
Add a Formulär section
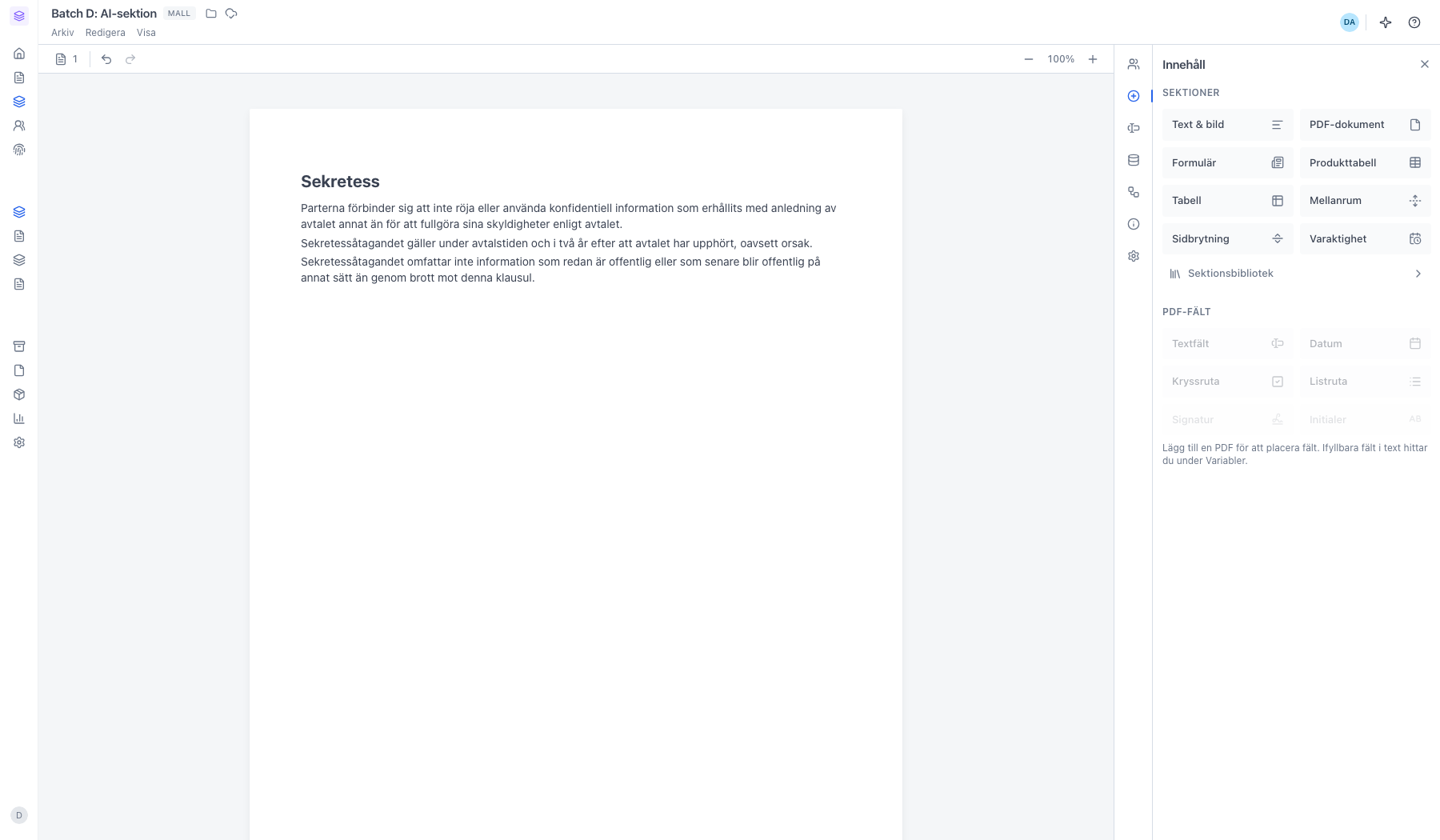[1228, 163]
